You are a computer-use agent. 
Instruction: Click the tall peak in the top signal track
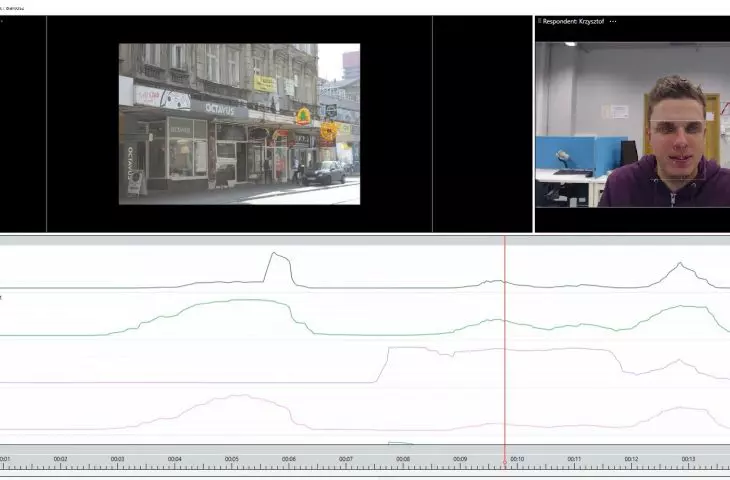pos(278,268)
